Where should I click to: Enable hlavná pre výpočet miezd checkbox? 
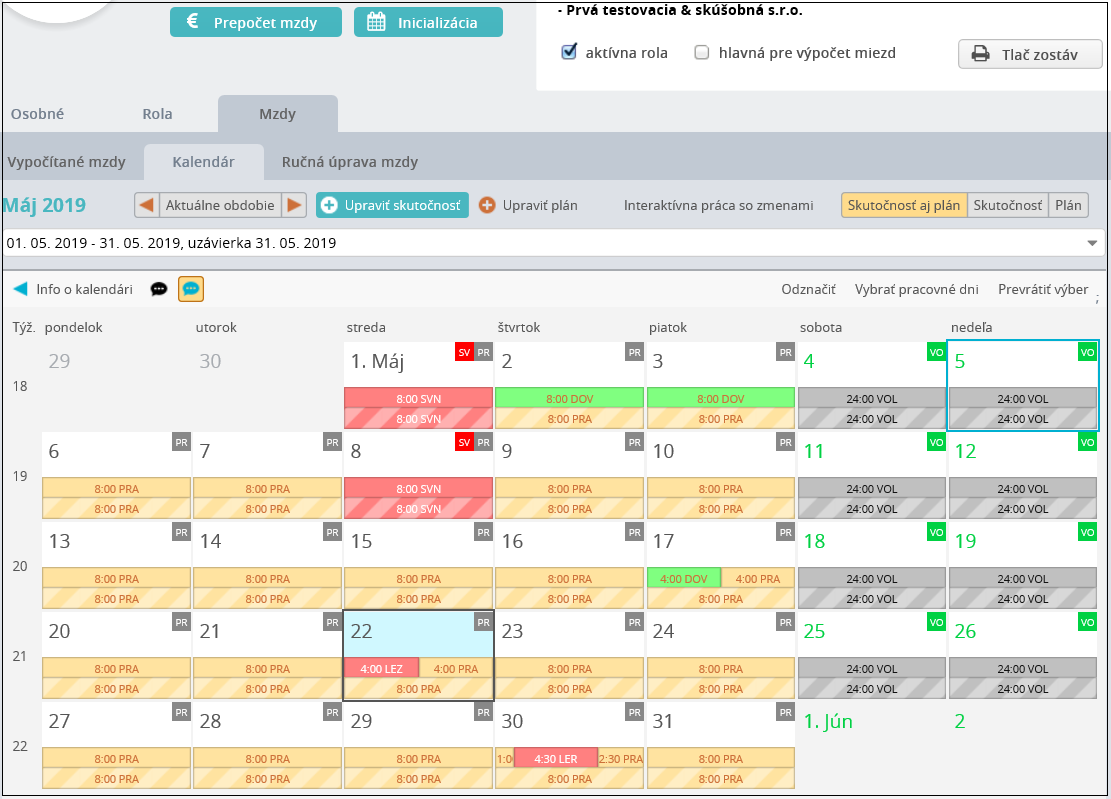[701, 52]
